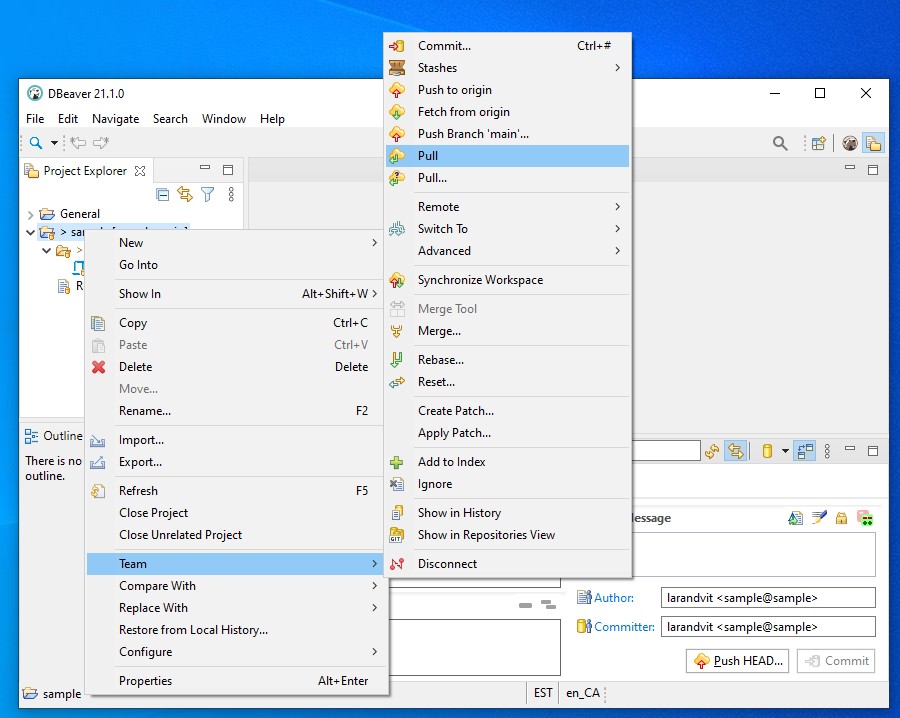This screenshot has height=718, width=900.
Task: Click the global search icon in right toolbar
Action: (x=780, y=143)
